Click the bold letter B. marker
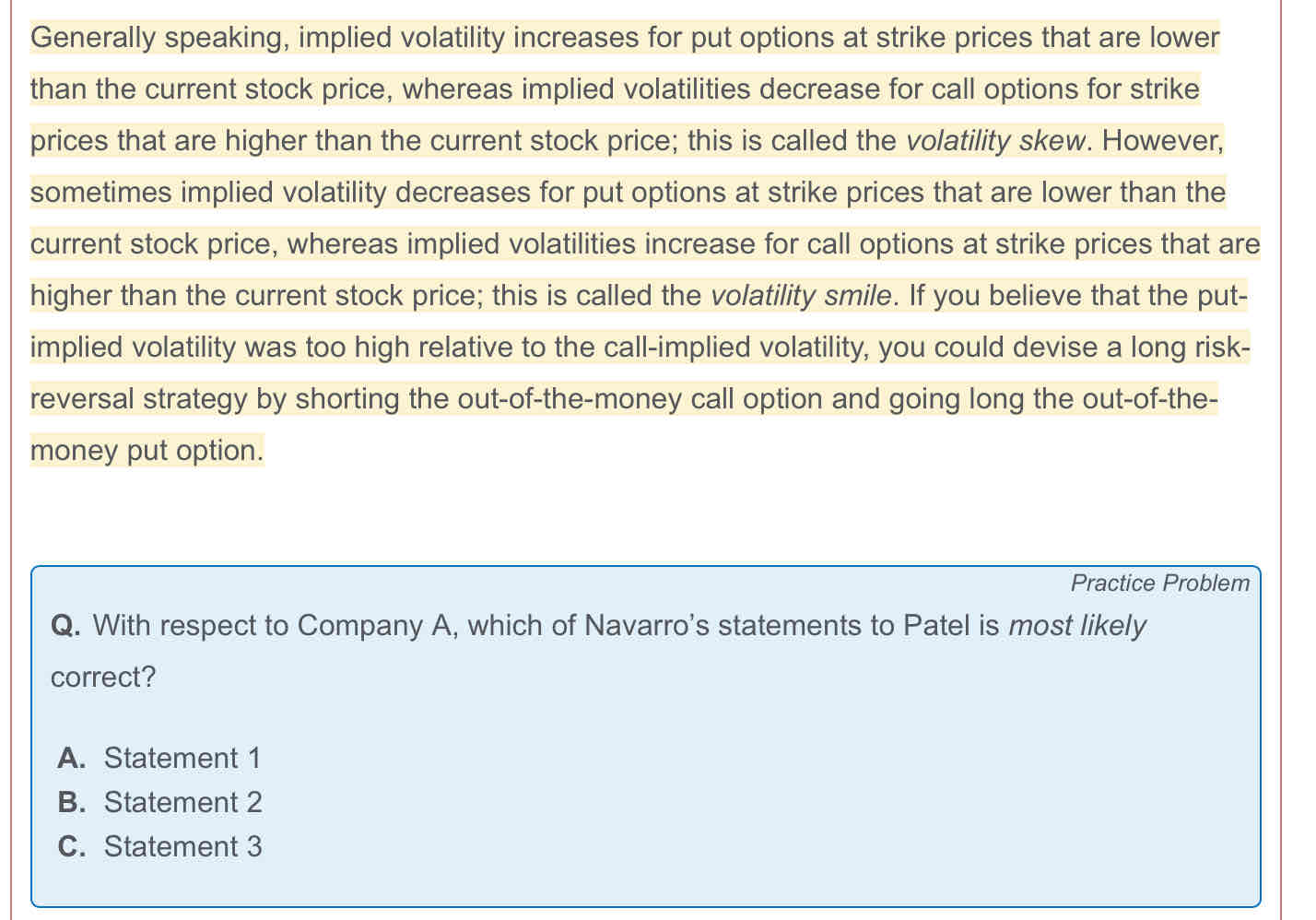Screen dimensions: 1316x920 click(71, 802)
